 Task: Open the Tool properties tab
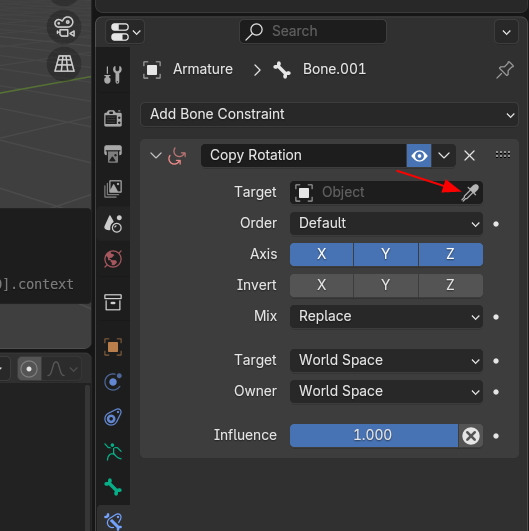click(113, 75)
